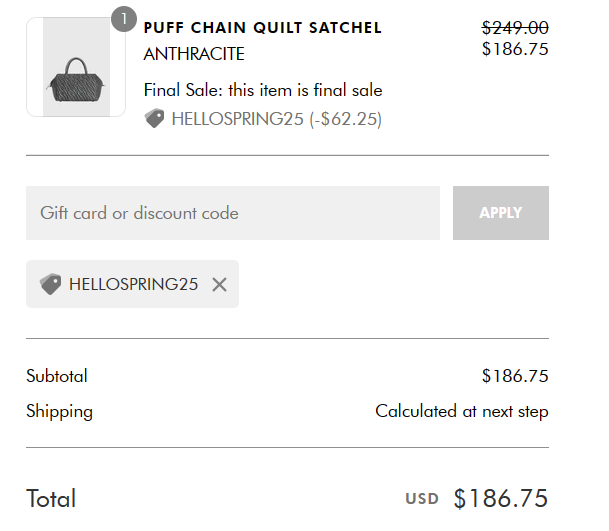The width and height of the screenshot is (609, 531).
Task: Click the HELLOSPRING25 chip label
Action: (x=134, y=284)
